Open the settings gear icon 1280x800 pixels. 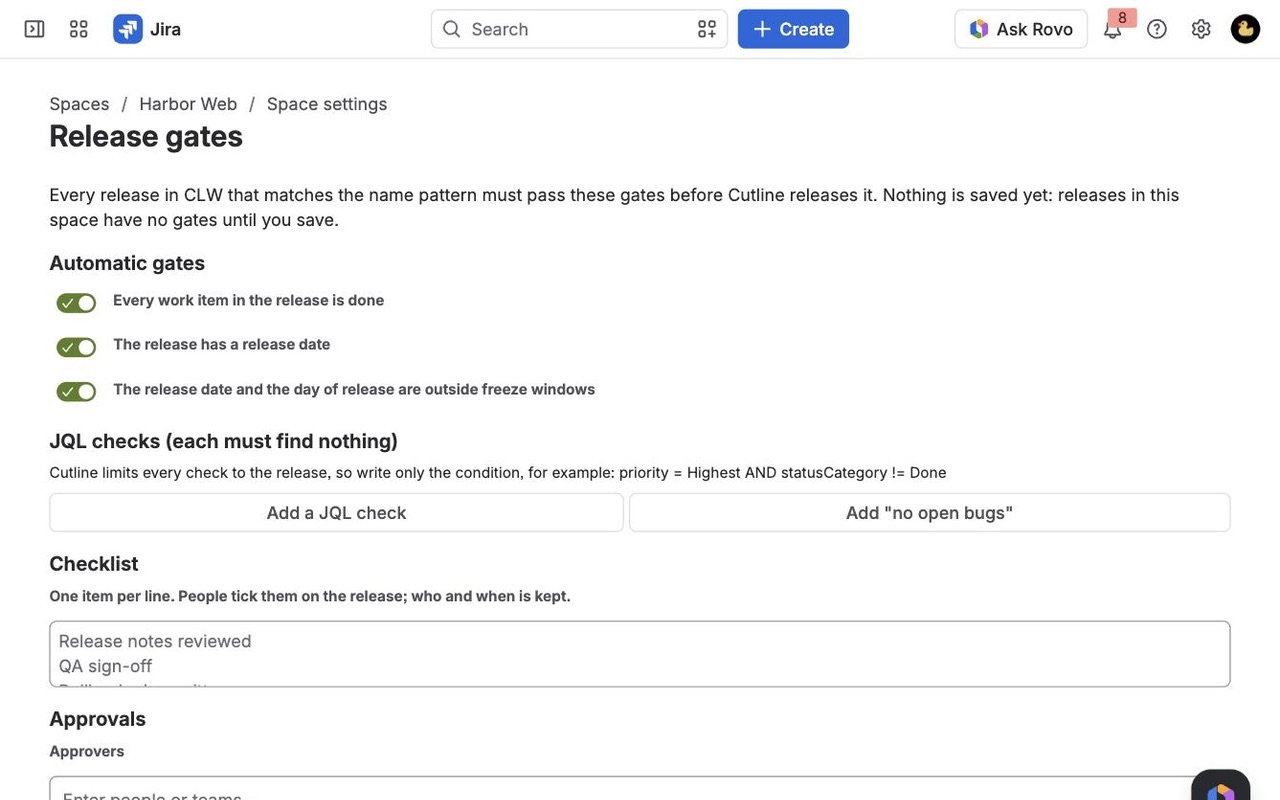coord(1201,29)
